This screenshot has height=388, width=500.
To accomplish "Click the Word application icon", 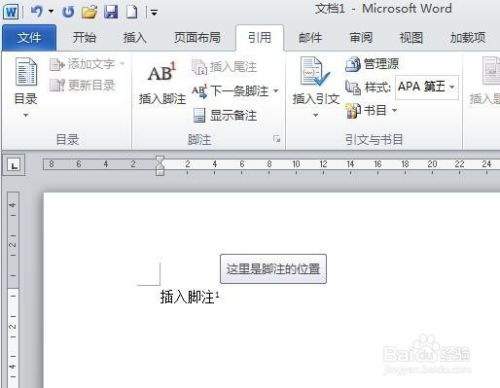I will [11, 12].
